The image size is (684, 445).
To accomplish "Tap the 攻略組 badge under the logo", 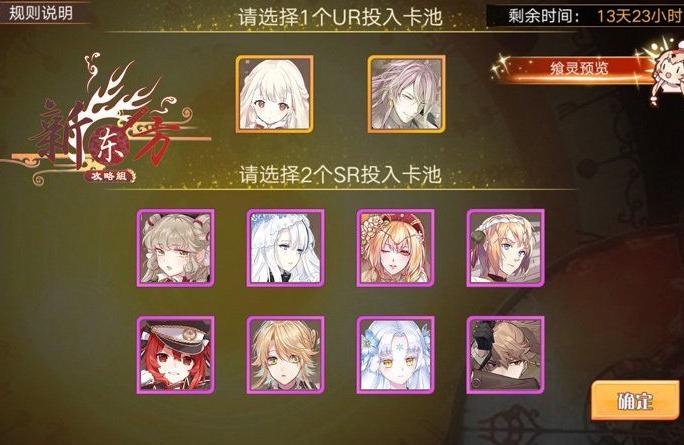I will click(x=109, y=176).
